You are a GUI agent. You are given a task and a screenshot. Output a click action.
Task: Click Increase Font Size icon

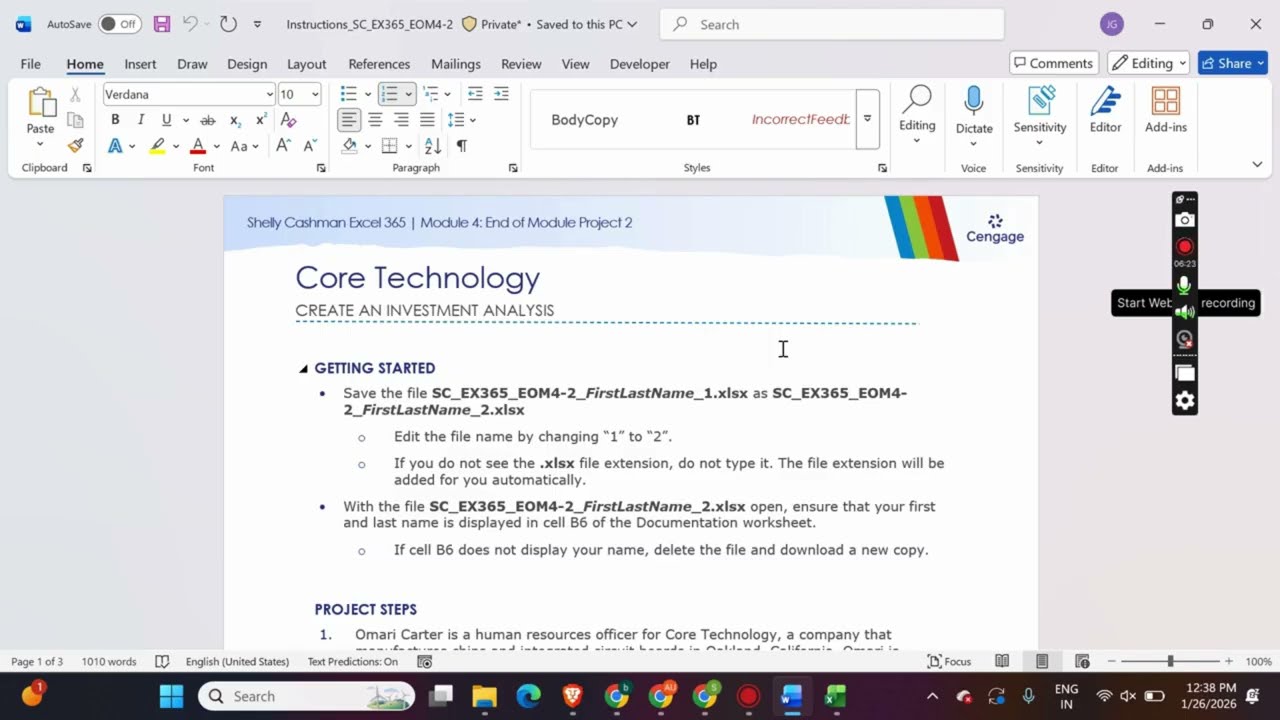pyautogui.click(x=283, y=146)
